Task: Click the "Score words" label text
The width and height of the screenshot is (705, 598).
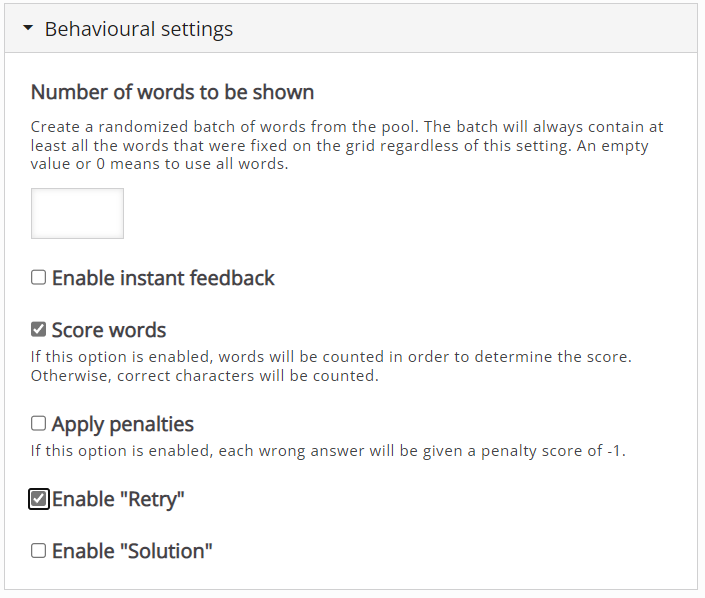Action: (x=109, y=330)
